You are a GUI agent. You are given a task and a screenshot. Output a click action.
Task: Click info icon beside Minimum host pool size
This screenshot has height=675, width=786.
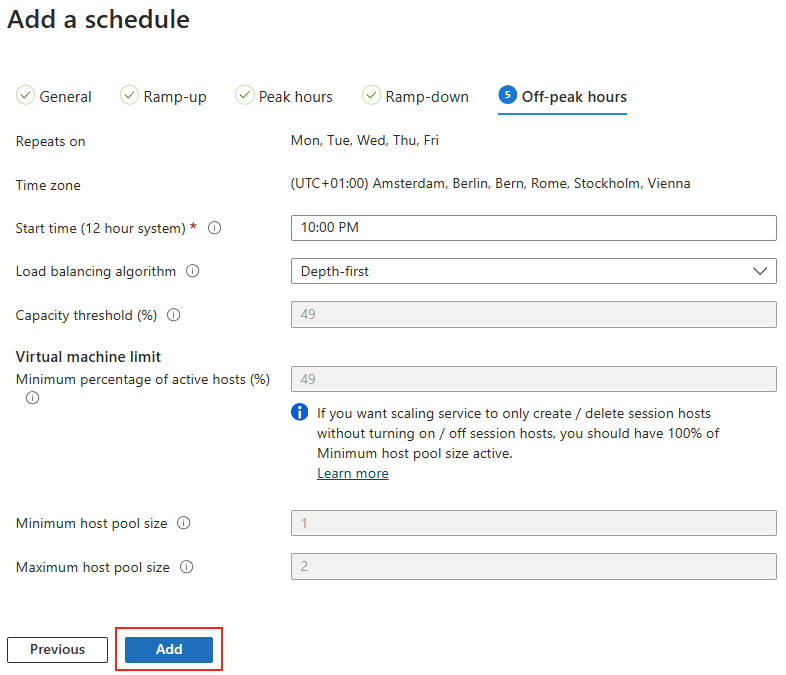(x=184, y=523)
